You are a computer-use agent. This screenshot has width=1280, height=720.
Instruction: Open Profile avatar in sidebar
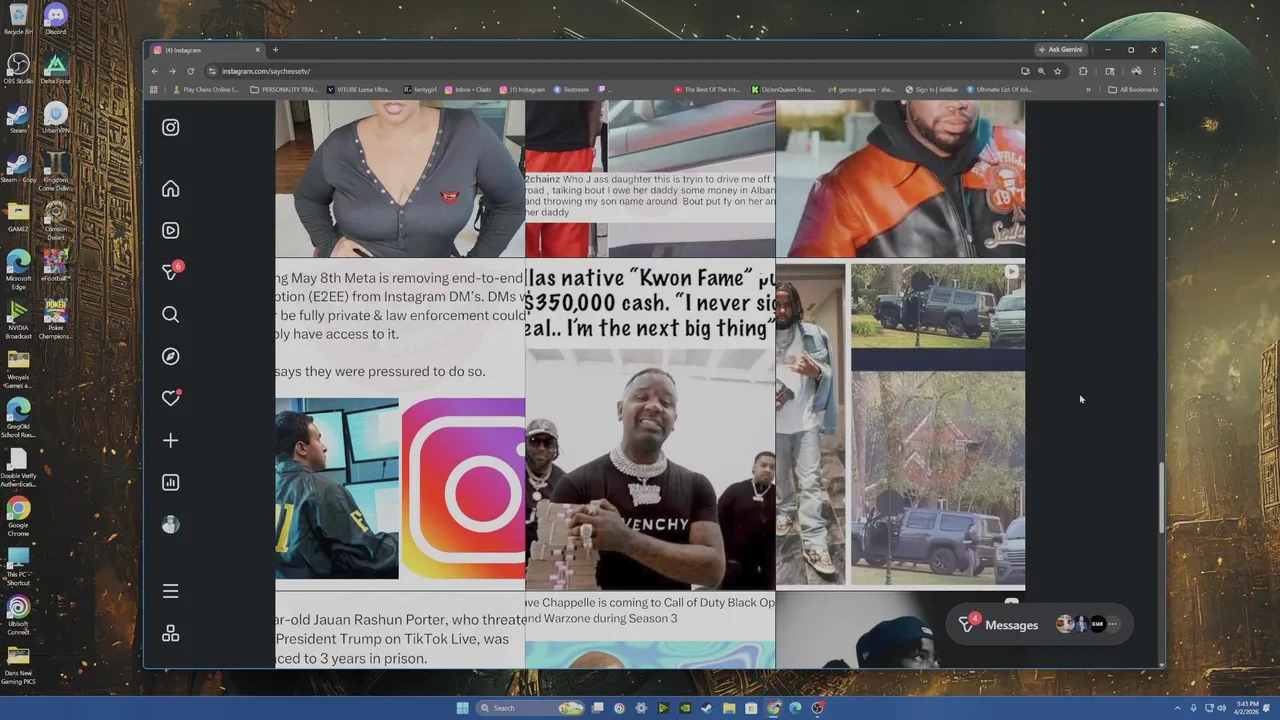click(171, 524)
